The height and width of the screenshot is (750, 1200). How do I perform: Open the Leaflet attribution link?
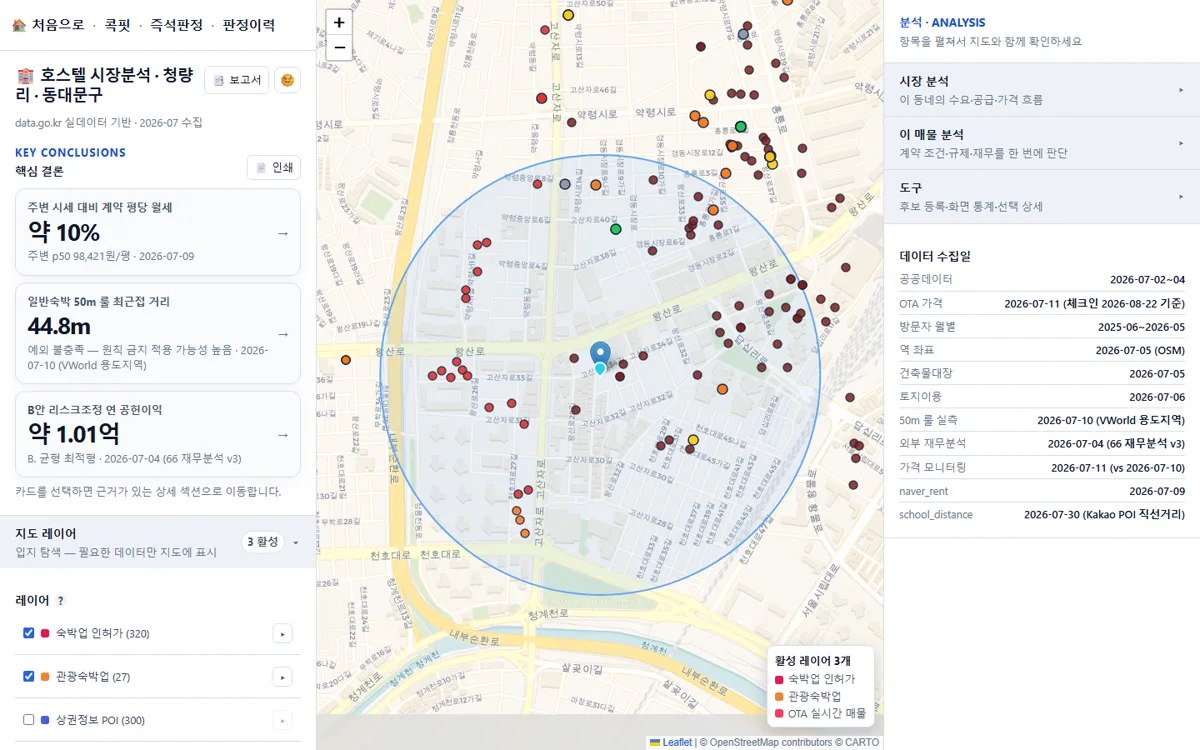671,742
